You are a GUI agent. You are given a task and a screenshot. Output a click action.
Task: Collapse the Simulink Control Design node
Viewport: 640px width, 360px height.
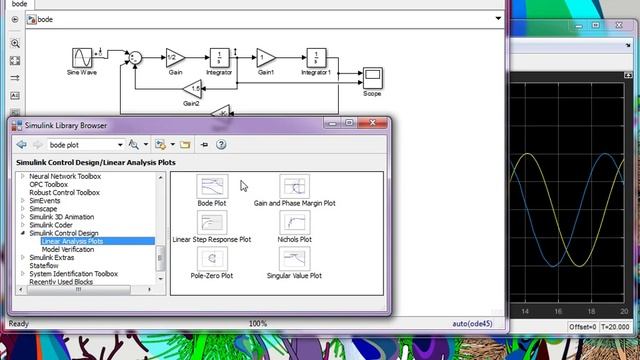tap(23, 233)
